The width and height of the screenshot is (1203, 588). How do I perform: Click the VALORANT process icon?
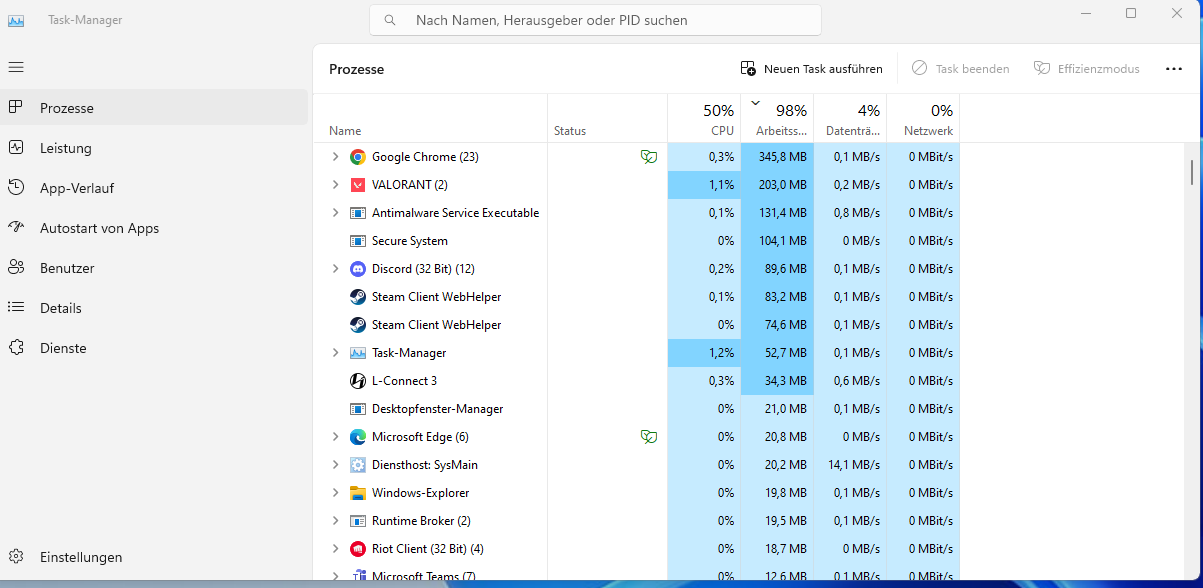click(358, 185)
